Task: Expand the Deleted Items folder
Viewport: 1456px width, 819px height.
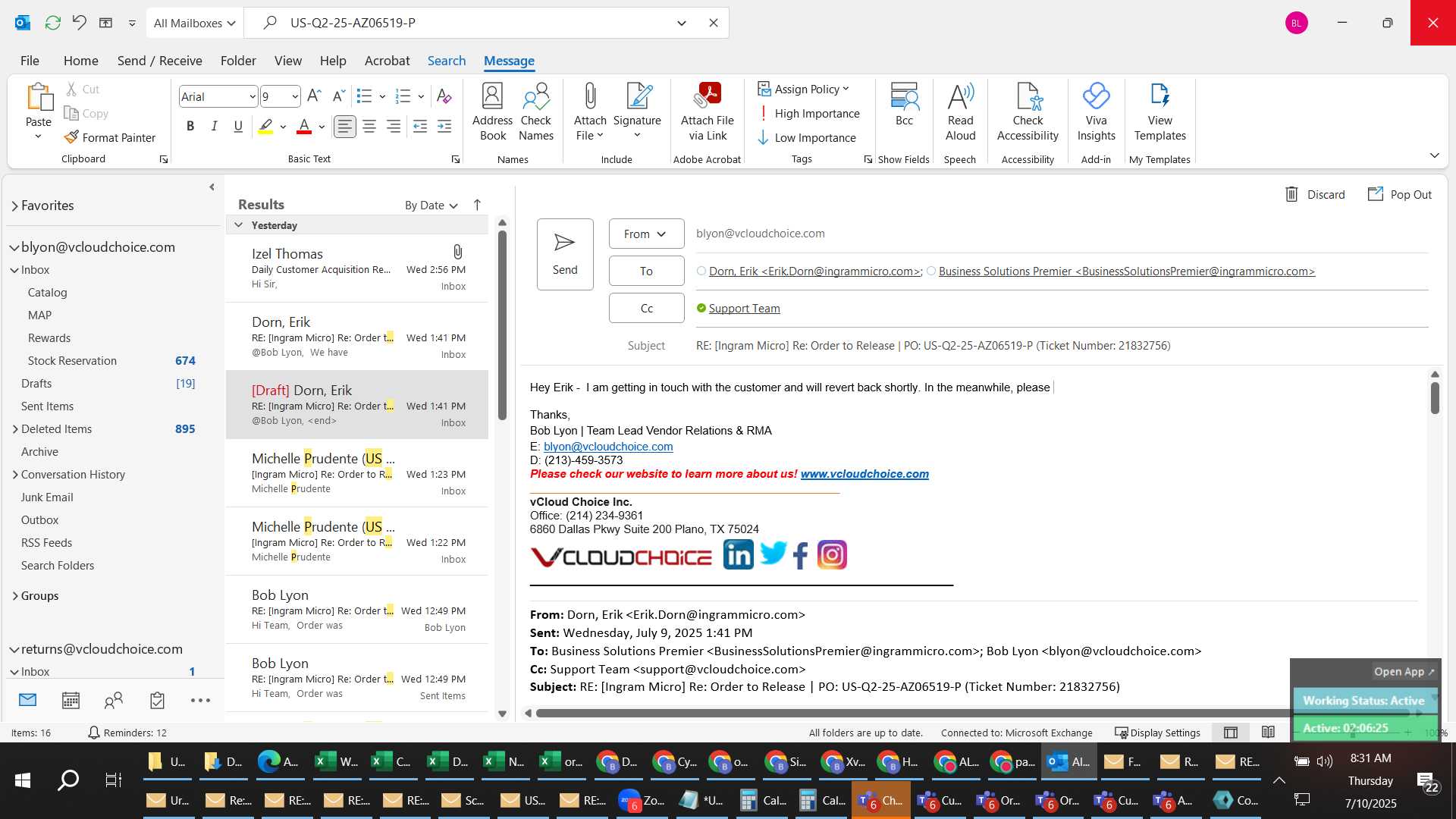Action: pos(15,429)
